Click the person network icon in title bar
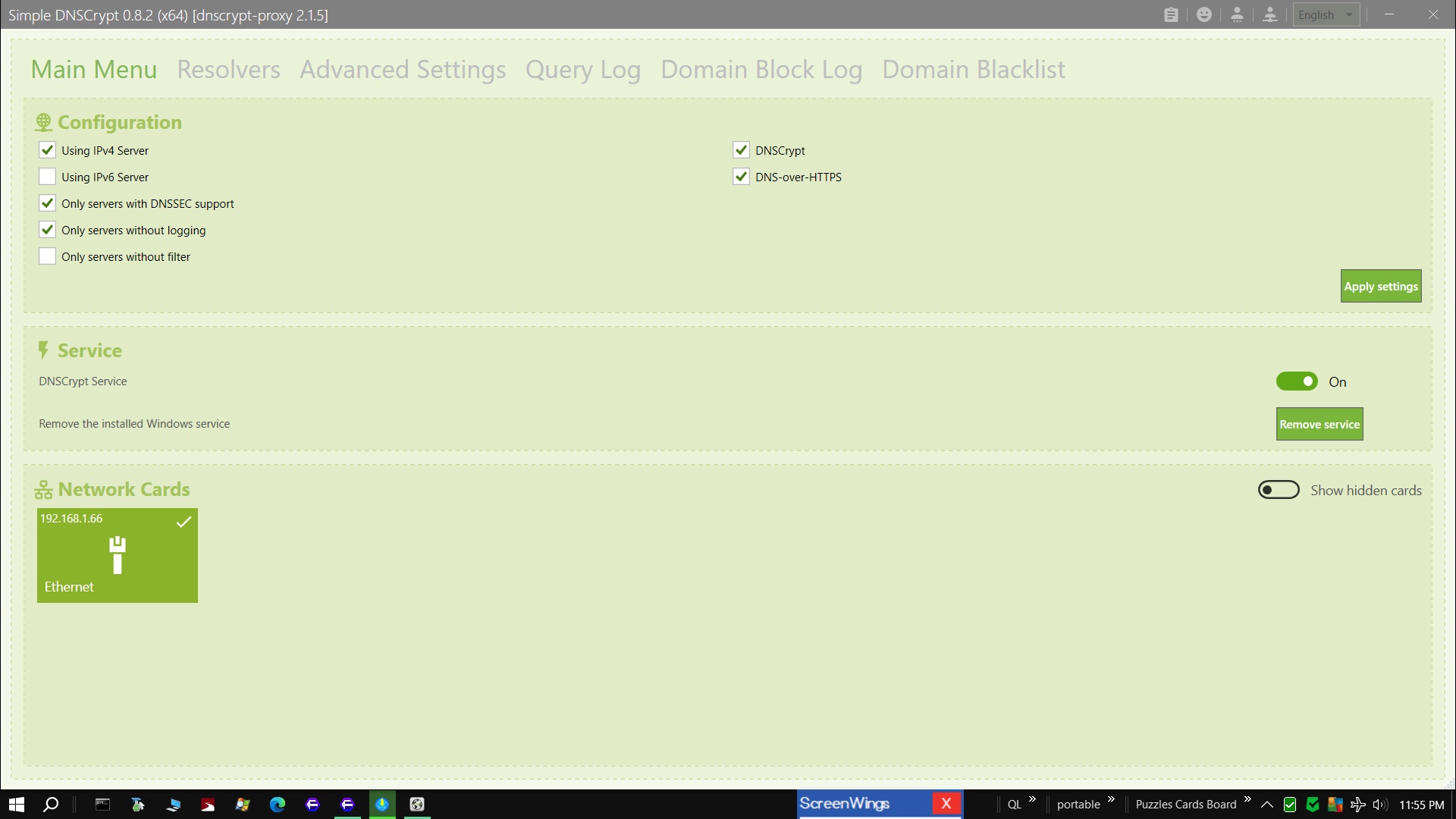Viewport: 1456px width, 819px height. (x=1270, y=14)
